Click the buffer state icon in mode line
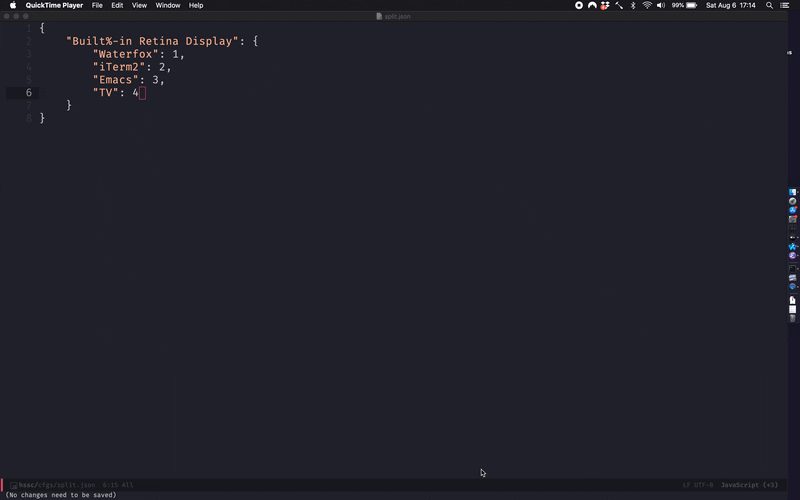The width and height of the screenshot is (800, 500). pyautogui.click(x=13, y=485)
